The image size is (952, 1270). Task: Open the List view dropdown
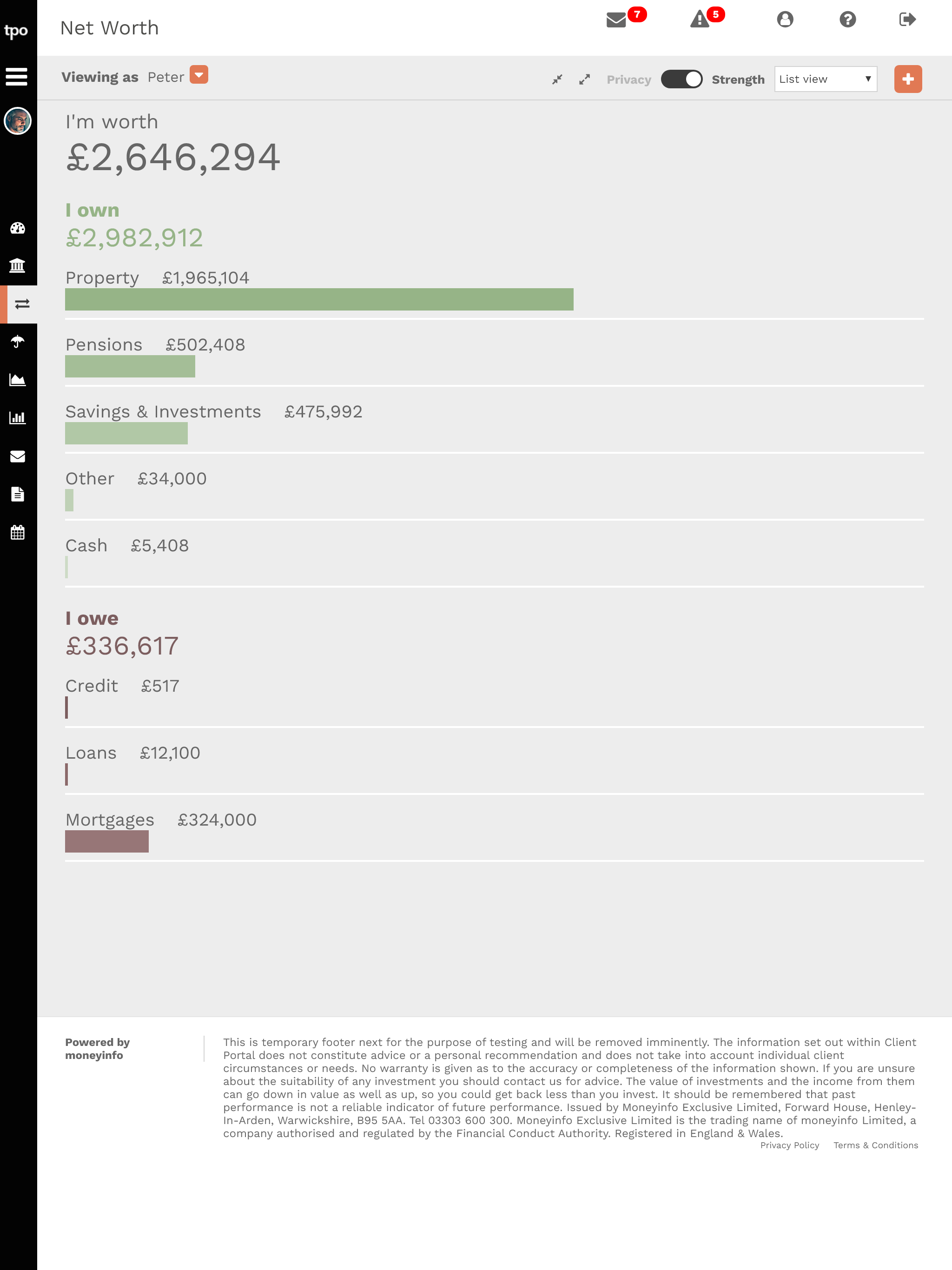click(825, 79)
